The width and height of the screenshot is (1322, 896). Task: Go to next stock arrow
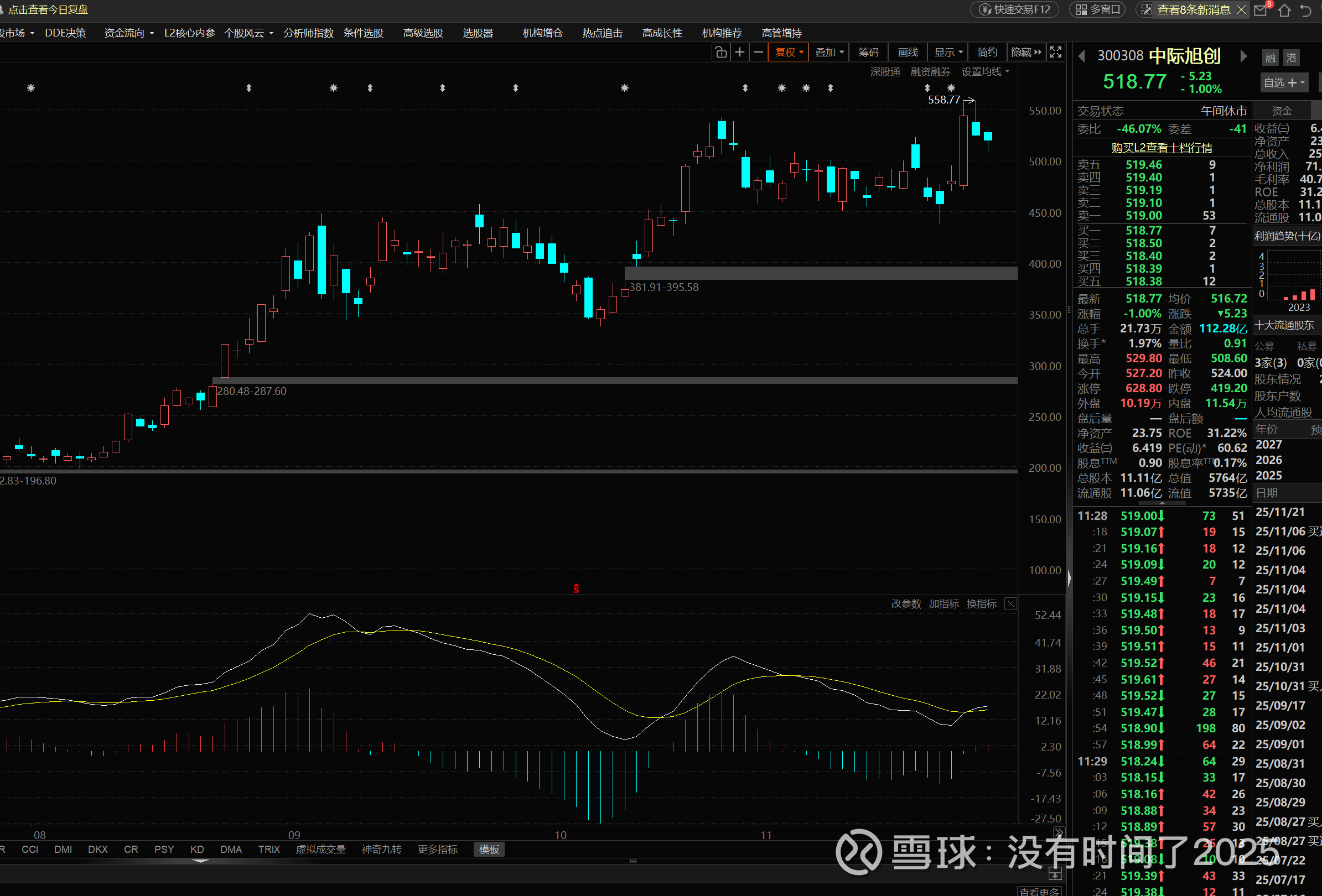tap(1243, 56)
